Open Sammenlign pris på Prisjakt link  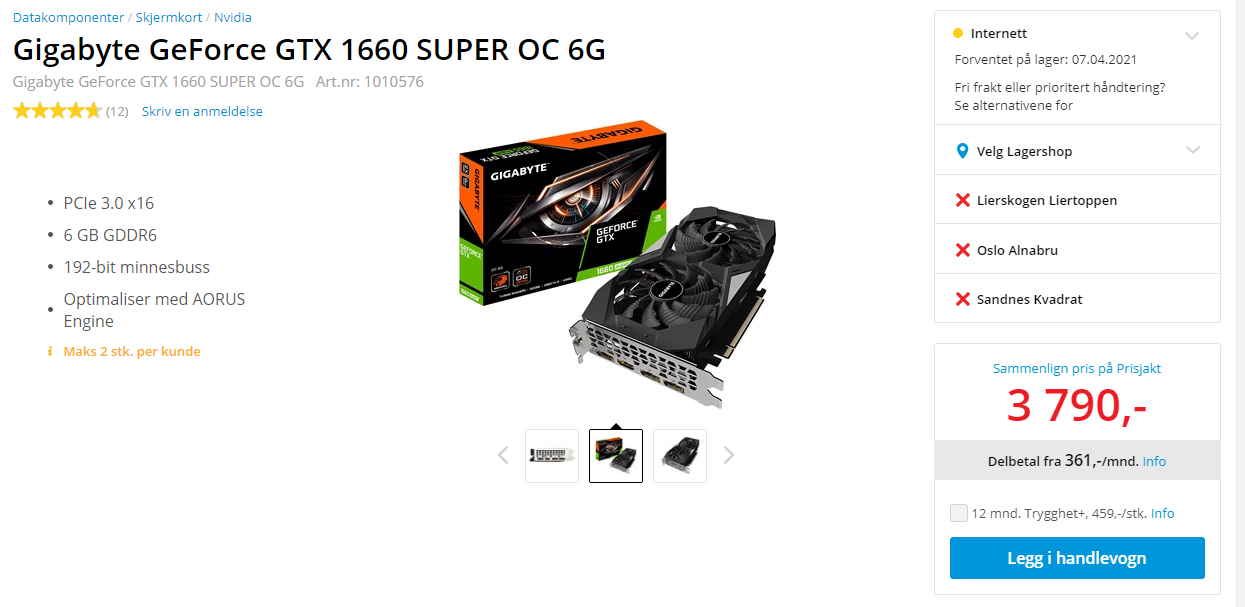[x=1077, y=368]
